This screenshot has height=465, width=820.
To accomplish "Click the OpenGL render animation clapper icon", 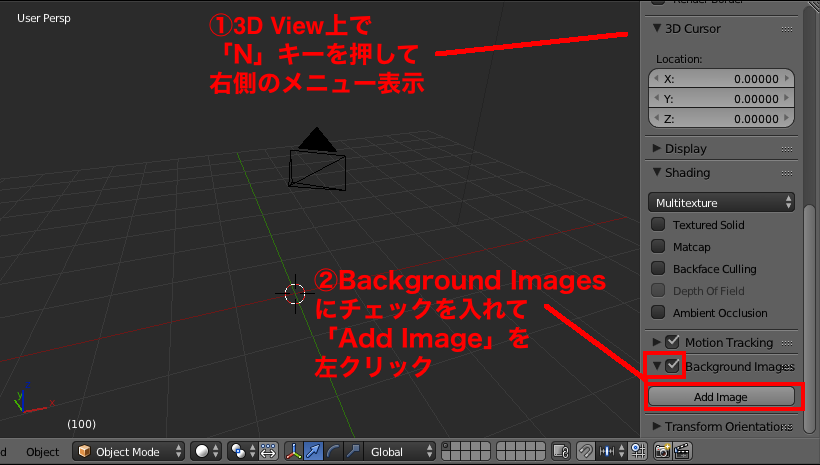I will pos(682,451).
